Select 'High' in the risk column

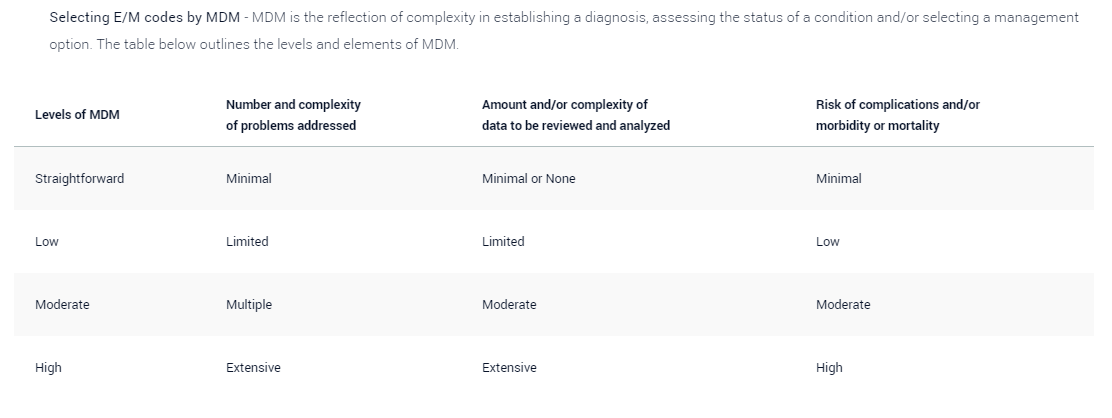pos(829,368)
